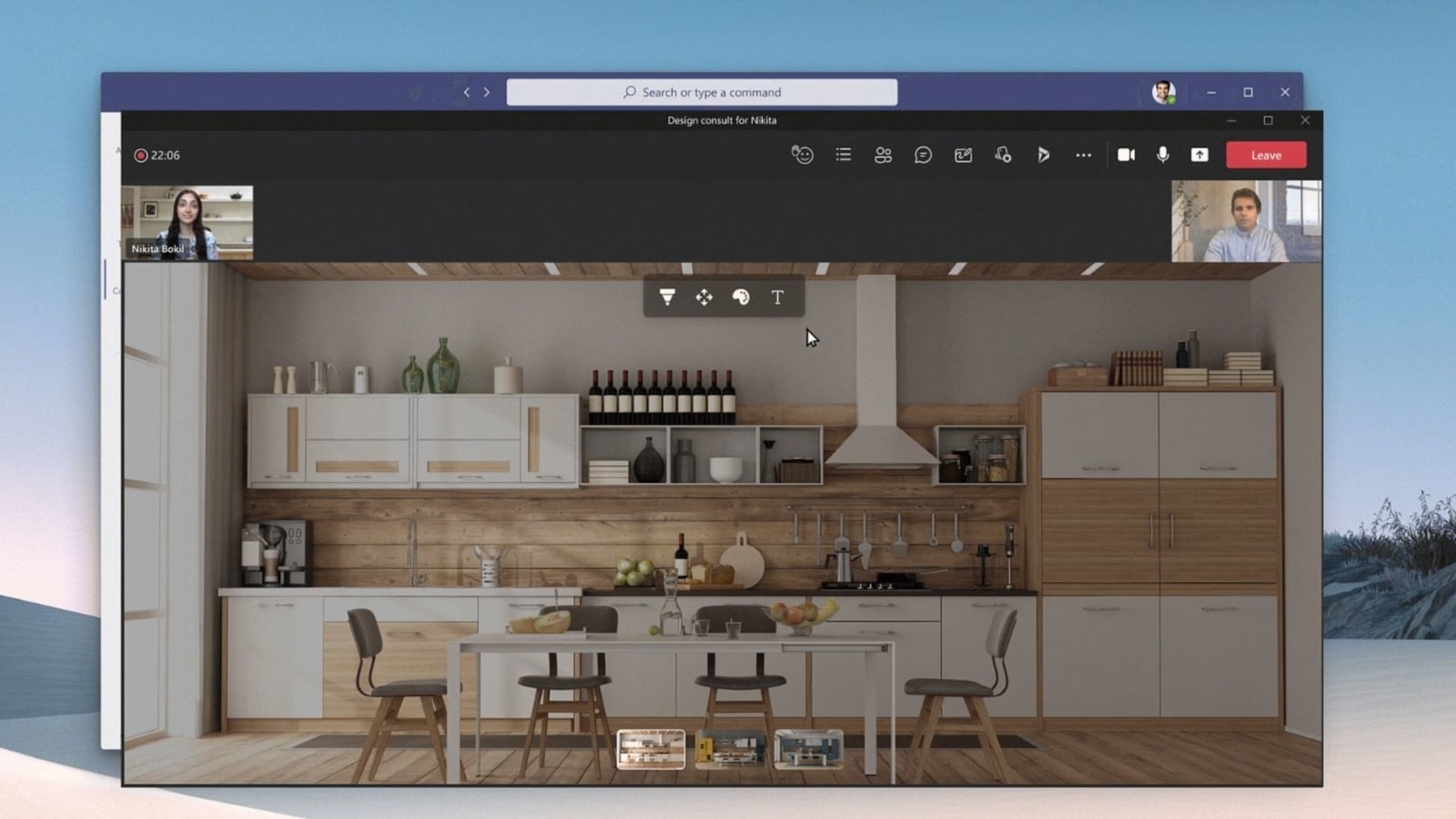Select the paint fill tool in design toolbar
Viewport: 1456px width, 819px height.
(x=667, y=298)
